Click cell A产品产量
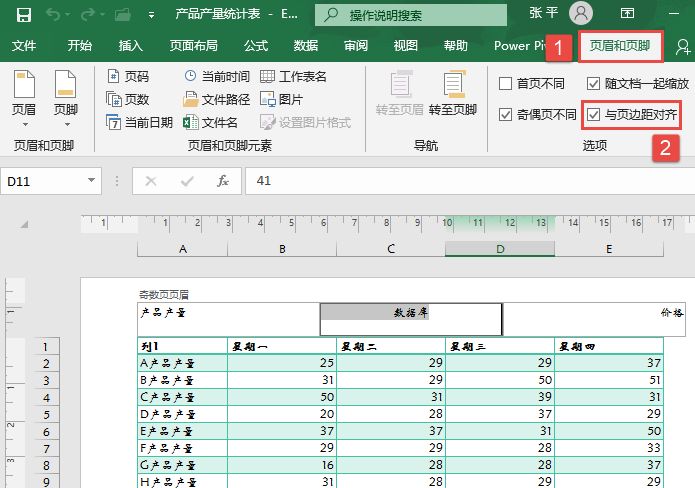Image resolution: width=695 pixels, height=488 pixels. (x=183, y=363)
